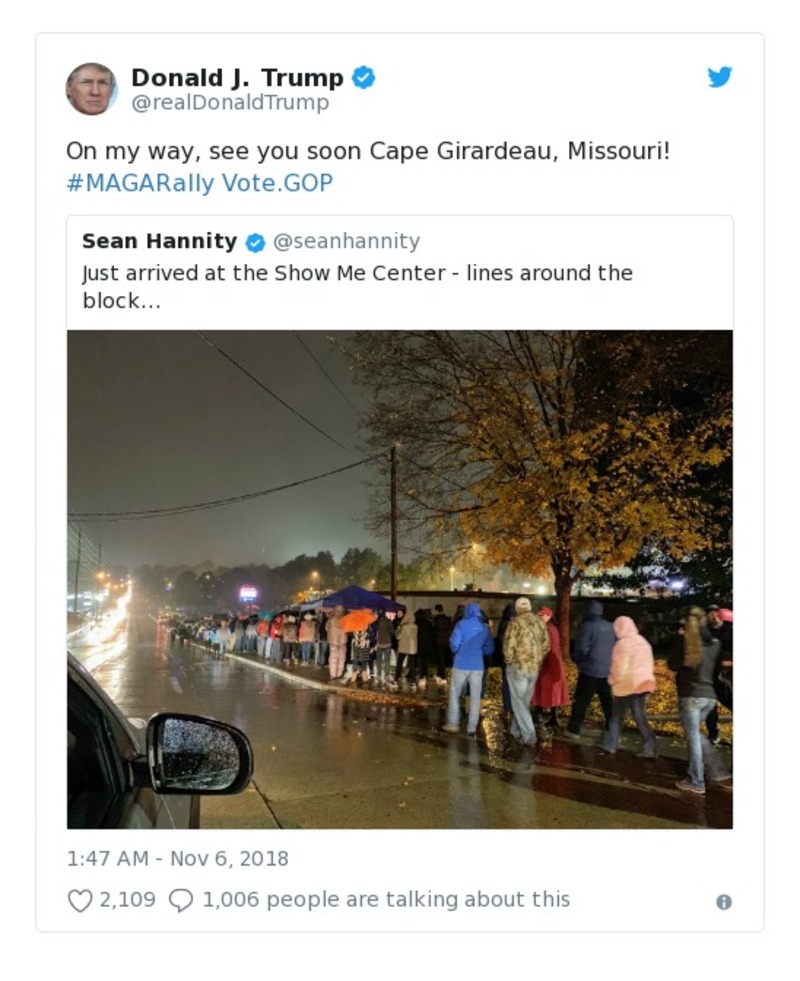Follow the #MAGARally hashtag link

pos(140,183)
